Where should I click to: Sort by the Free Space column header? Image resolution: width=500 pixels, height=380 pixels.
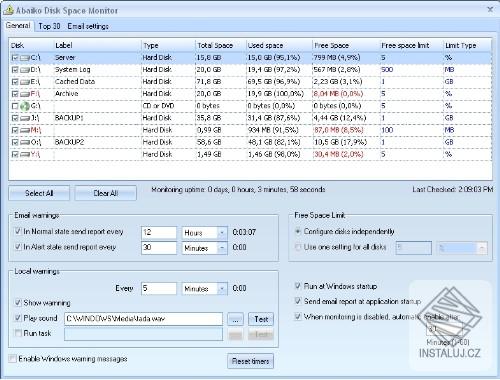click(346, 45)
